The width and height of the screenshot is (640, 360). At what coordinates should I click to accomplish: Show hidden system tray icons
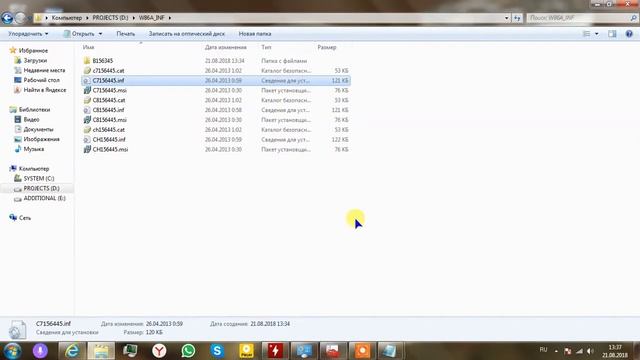click(x=556, y=351)
